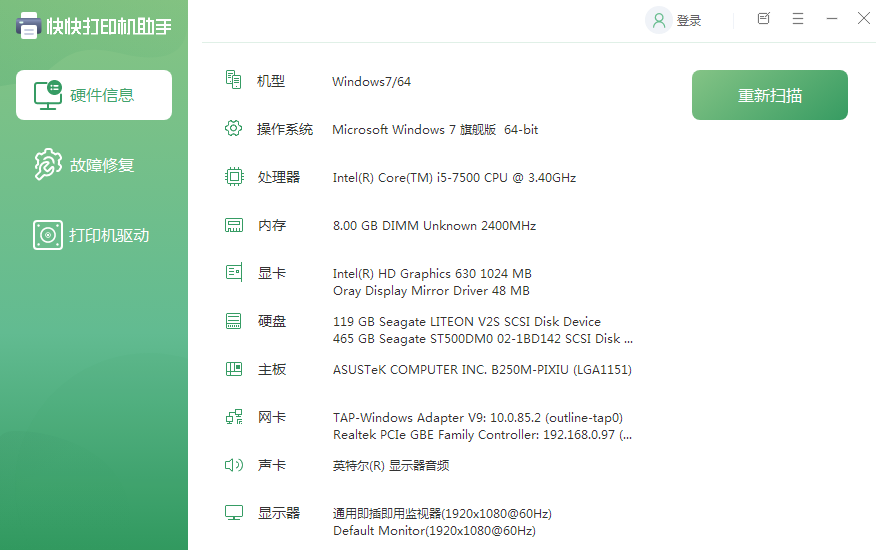Click the 登录 login link
This screenshot has width=890, height=550.
[689, 20]
